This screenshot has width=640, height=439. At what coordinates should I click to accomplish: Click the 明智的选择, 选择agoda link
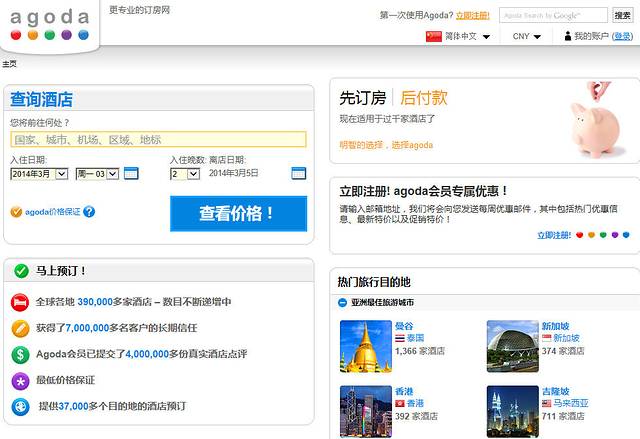(386, 145)
